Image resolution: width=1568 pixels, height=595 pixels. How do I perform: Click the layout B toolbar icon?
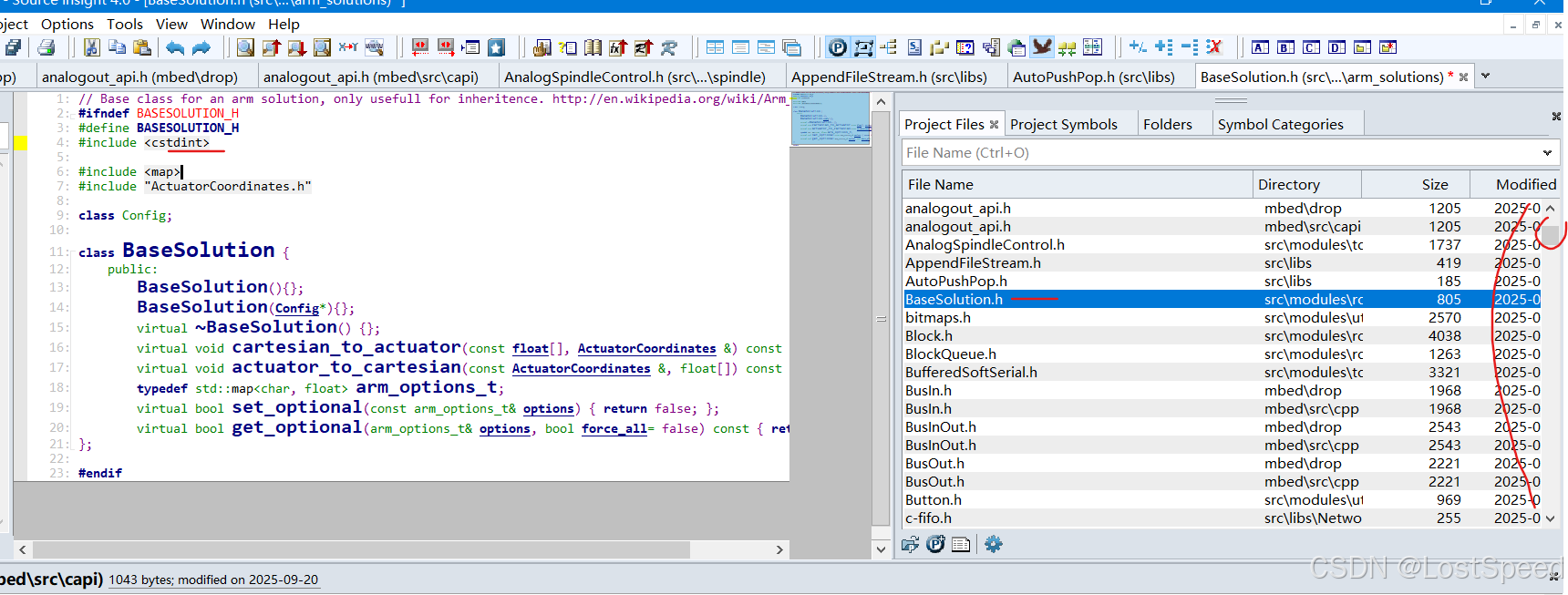click(1285, 47)
